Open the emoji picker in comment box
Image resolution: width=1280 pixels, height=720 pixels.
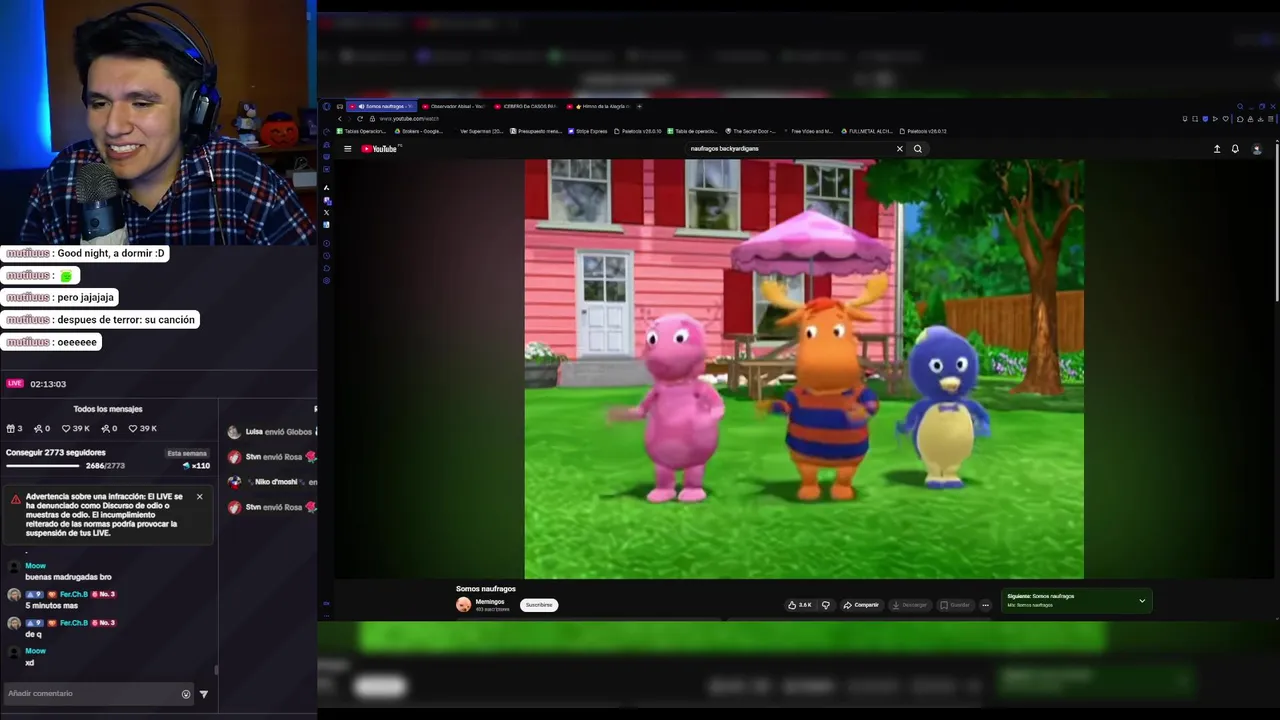coord(186,694)
